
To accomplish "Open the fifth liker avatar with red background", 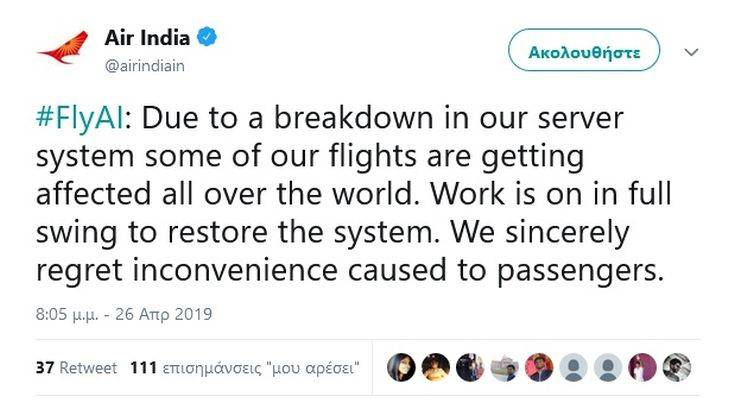I will [539, 367].
